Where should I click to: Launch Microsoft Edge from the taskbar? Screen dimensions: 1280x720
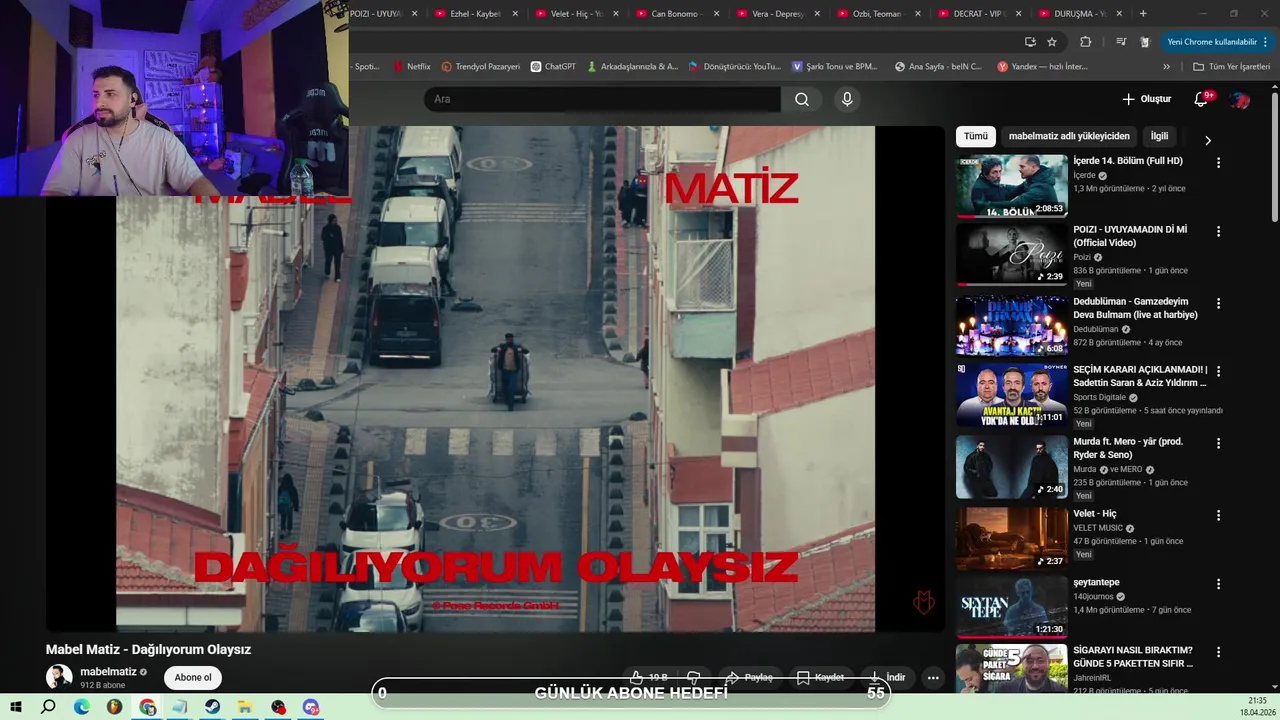click(x=82, y=706)
